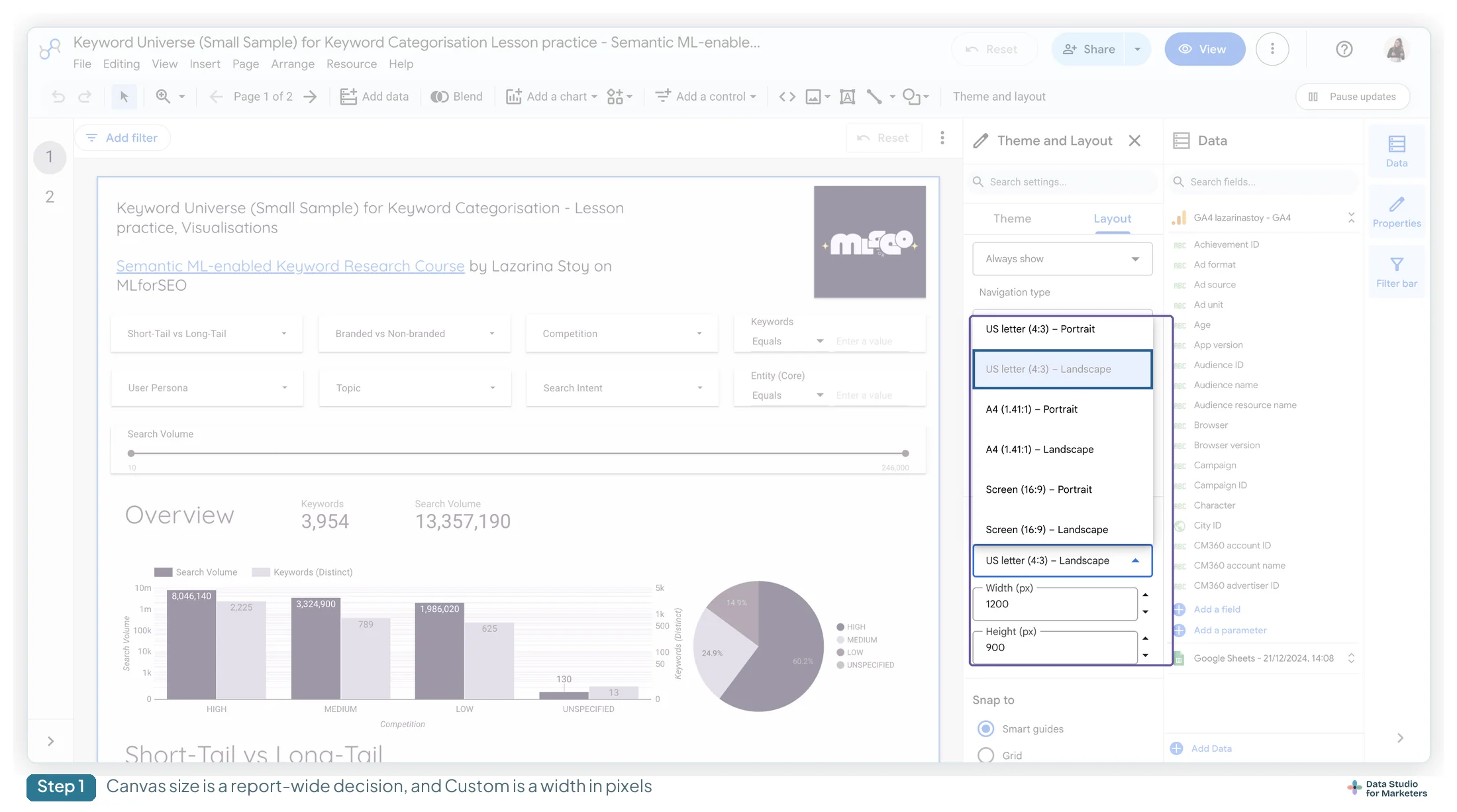Open the Always show dropdown
This screenshot has width=1457, height=812.
[x=1062, y=259]
